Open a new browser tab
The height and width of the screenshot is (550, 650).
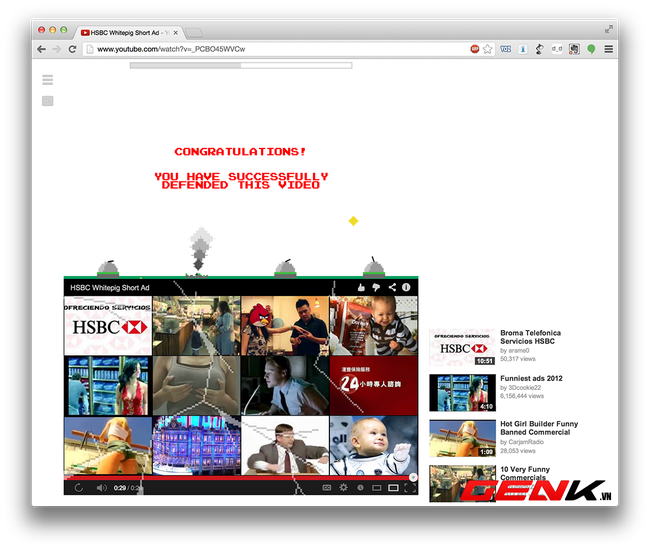pyautogui.click(x=193, y=33)
